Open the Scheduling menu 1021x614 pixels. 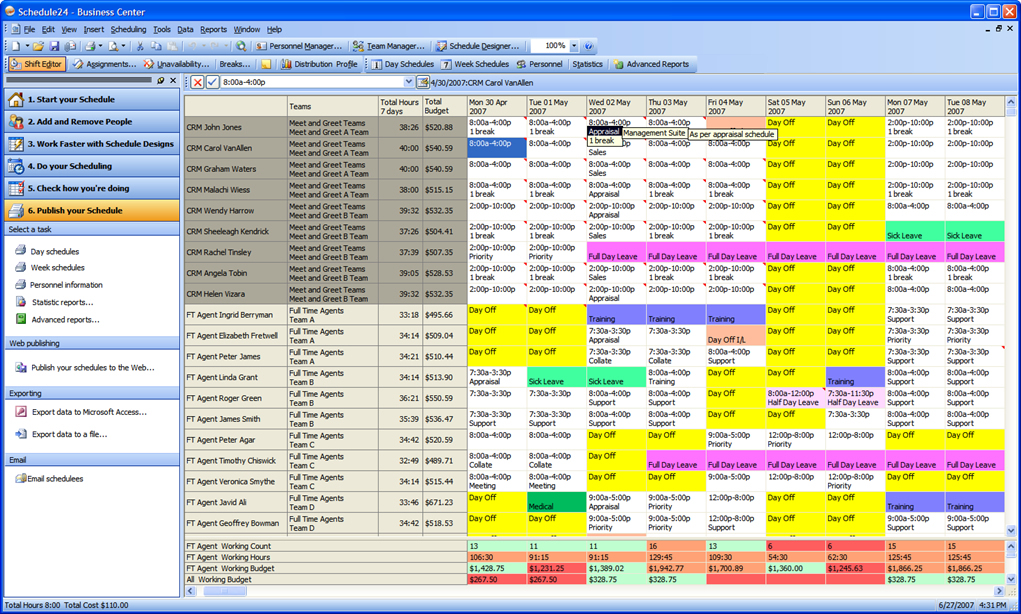(x=128, y=29)
